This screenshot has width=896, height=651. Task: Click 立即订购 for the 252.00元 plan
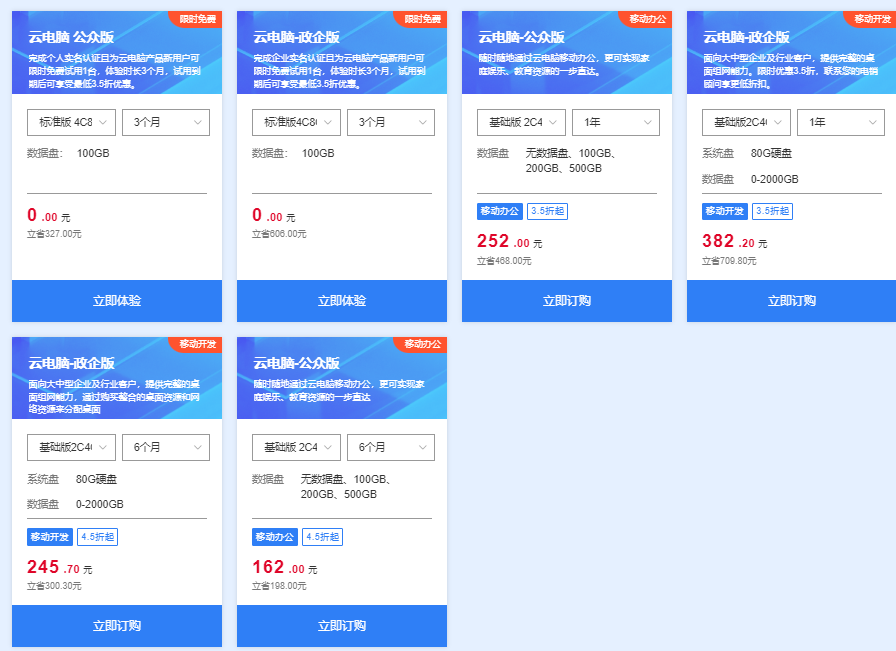pos(567,301)
